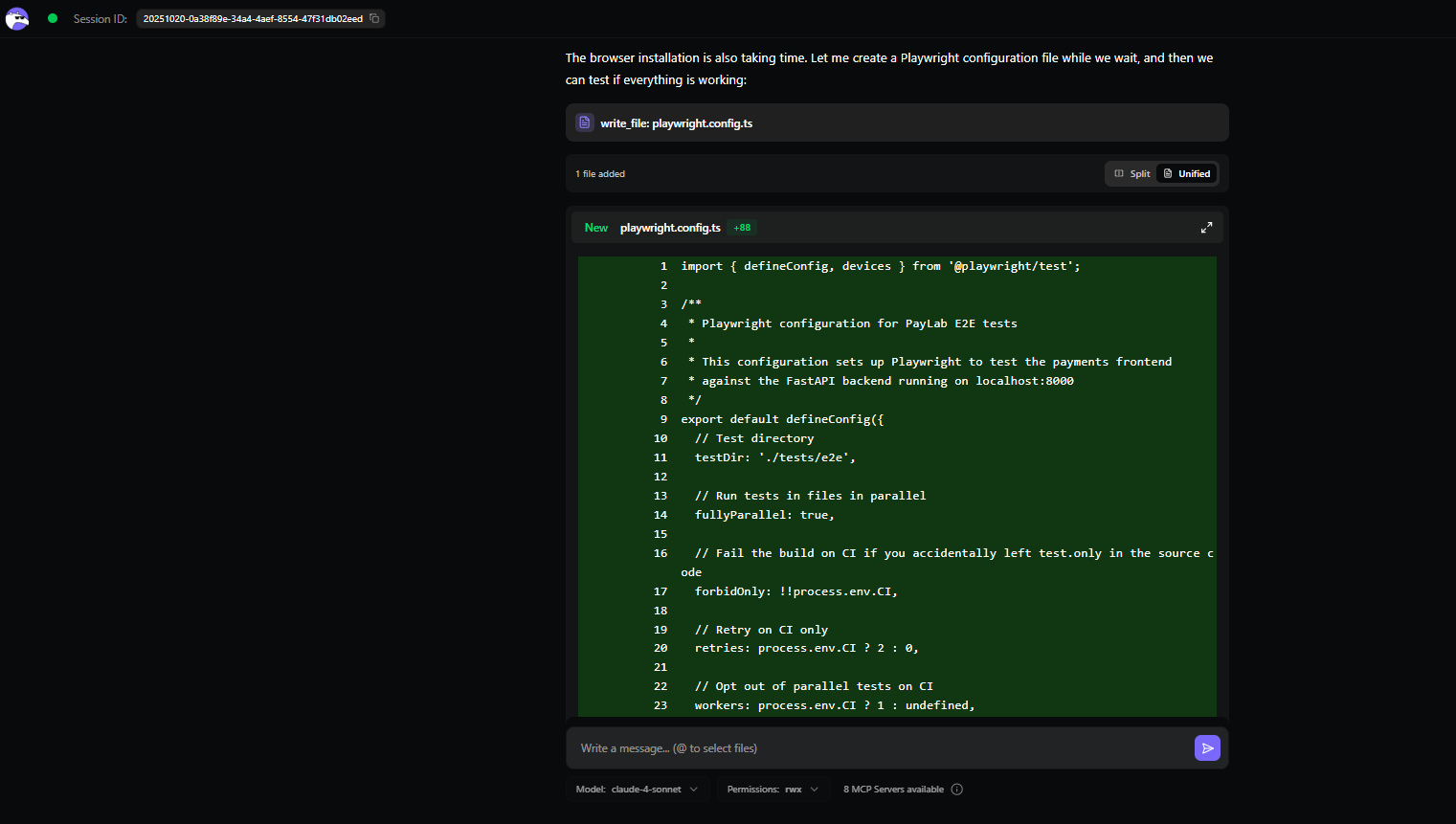Viewport: 1456px width, 824px height.
Task: Open the Model claude-4-sonnet dropdown
Action: pyautogui.click(x=638, y=790)
